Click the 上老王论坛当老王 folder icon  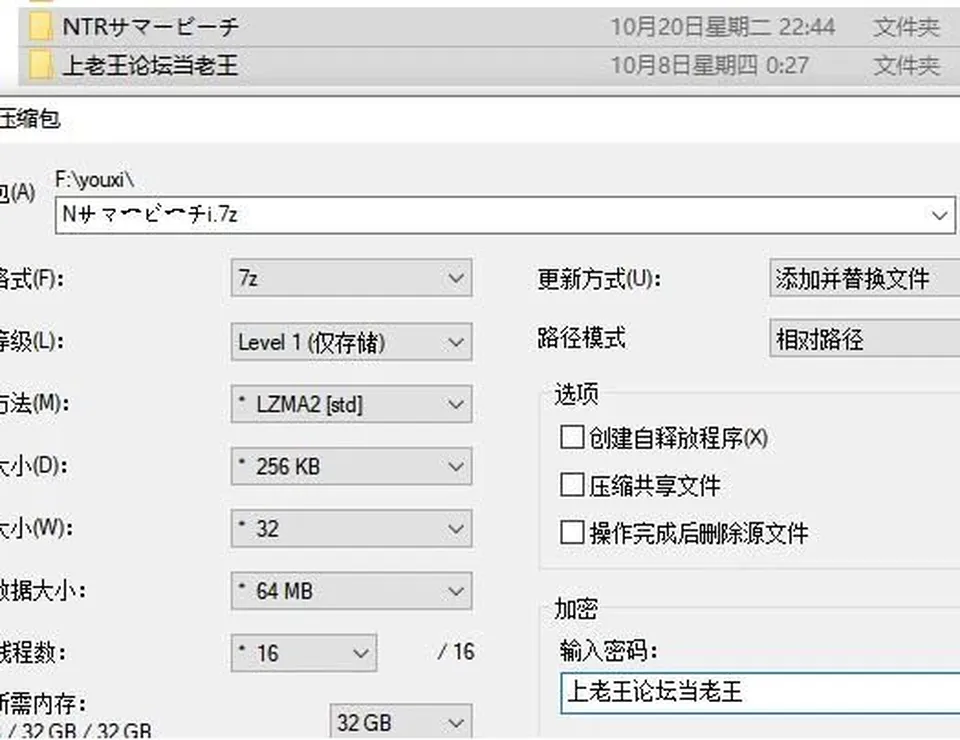tap(40, 65)
